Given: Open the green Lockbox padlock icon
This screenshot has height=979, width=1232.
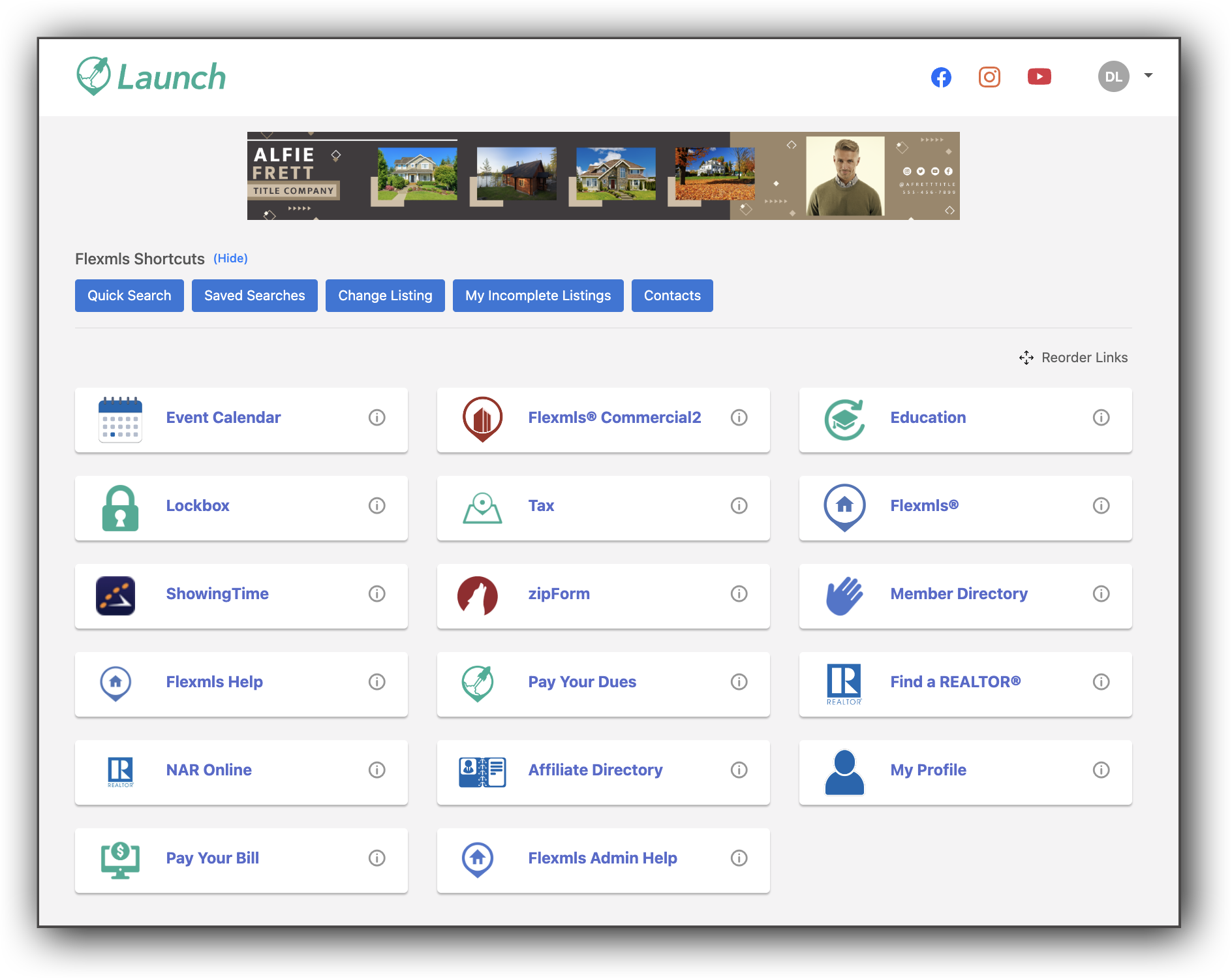Looking at the screenshot, I should point(120,508).
